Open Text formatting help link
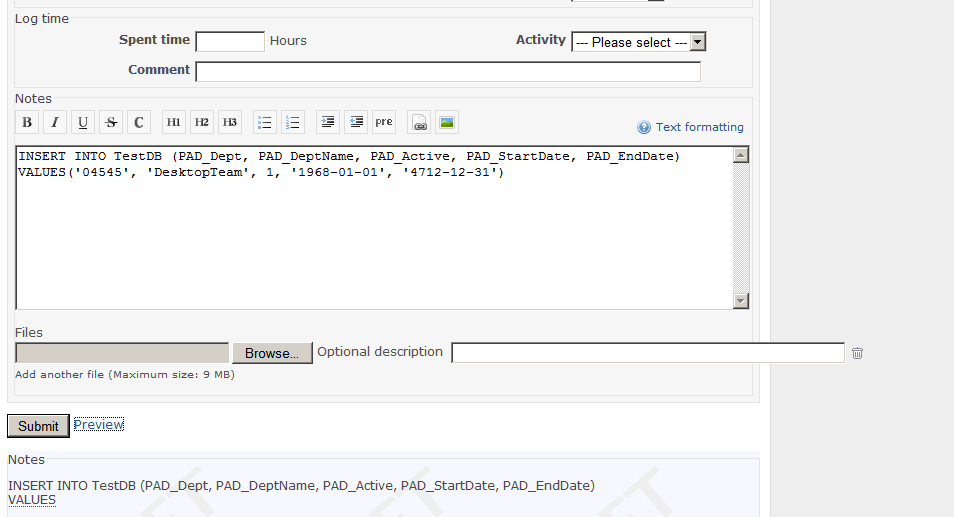This screenshot has height=517, width=954. (x=700, y=127)
